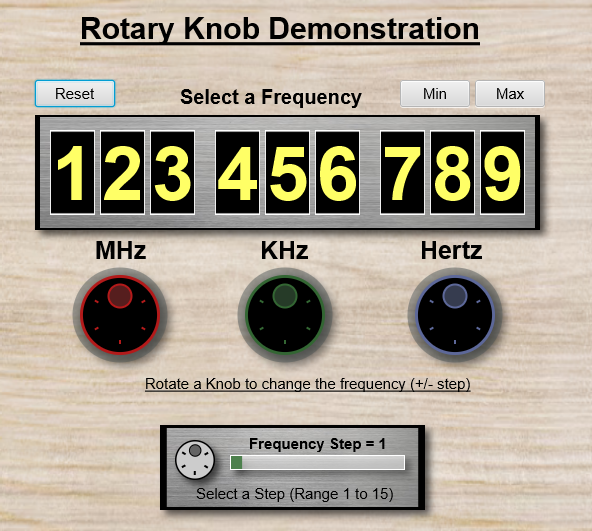This screenshot has width=592, height=531.
Task: Click the green KHz rotary knob
Action: coord(285,315)
